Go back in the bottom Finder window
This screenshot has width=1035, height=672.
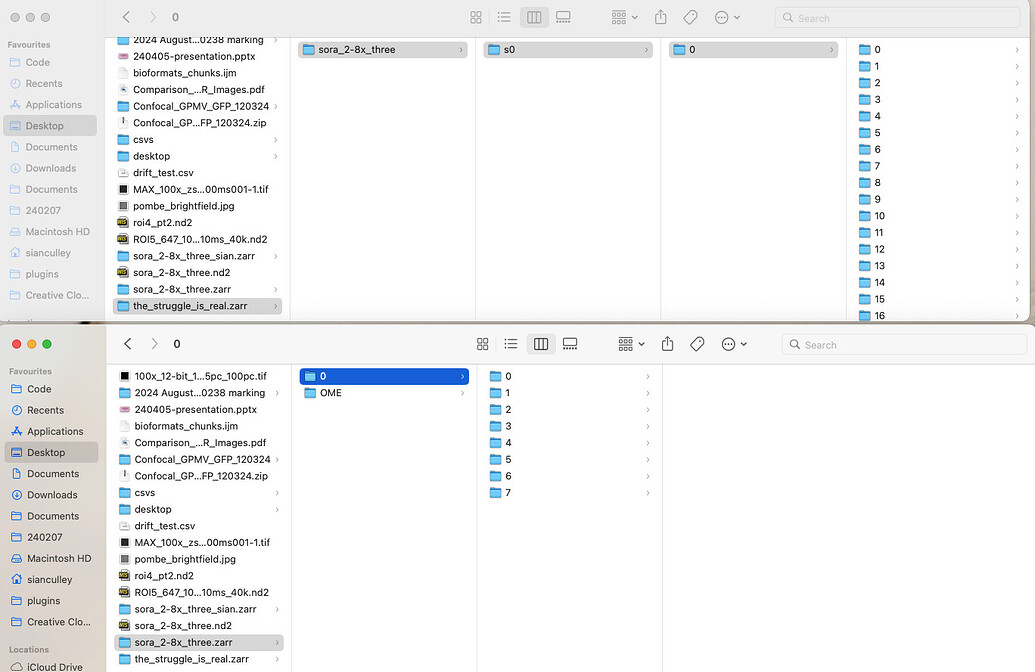128,344
